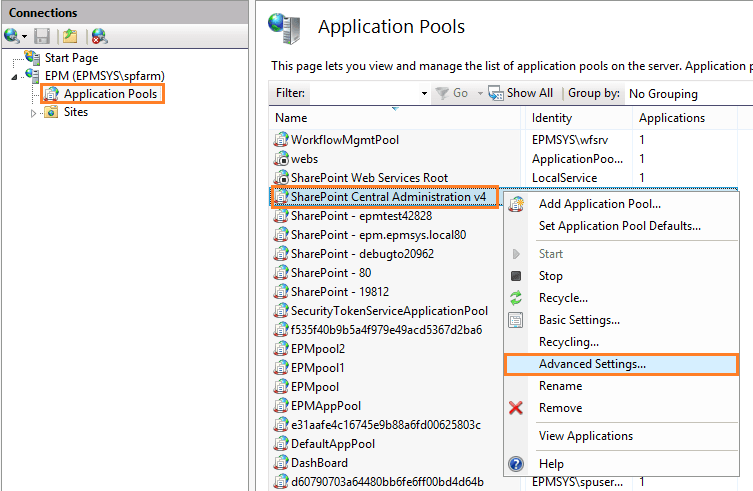Select Start Page in the tree

click(x=71, y=58)
